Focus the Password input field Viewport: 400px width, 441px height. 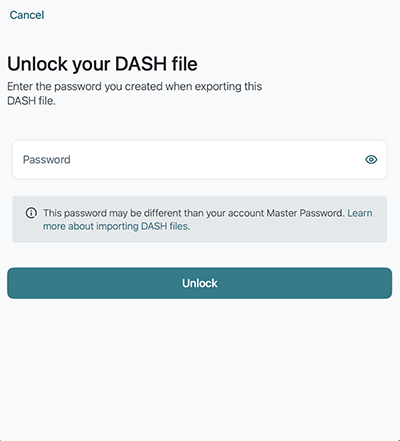pos(200,159)
